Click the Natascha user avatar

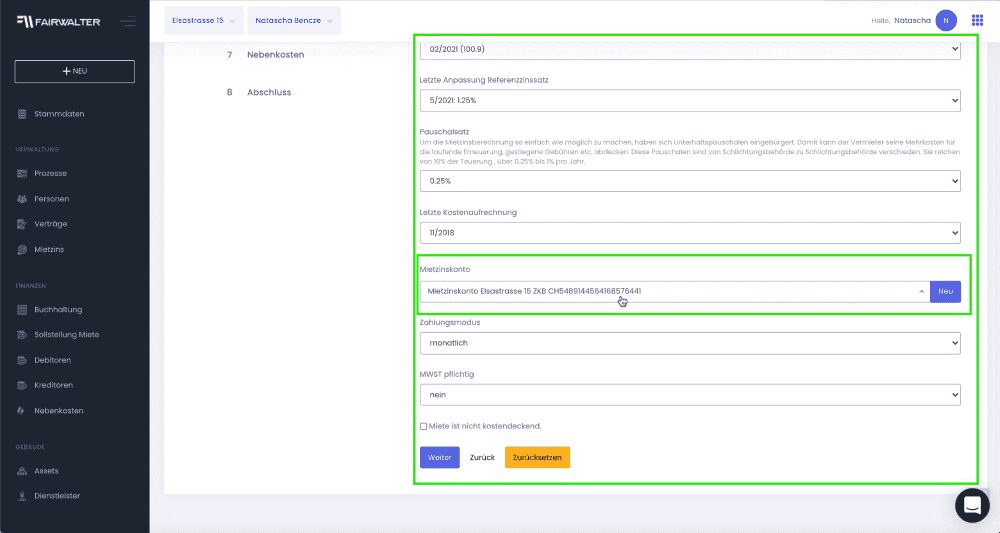946,21
